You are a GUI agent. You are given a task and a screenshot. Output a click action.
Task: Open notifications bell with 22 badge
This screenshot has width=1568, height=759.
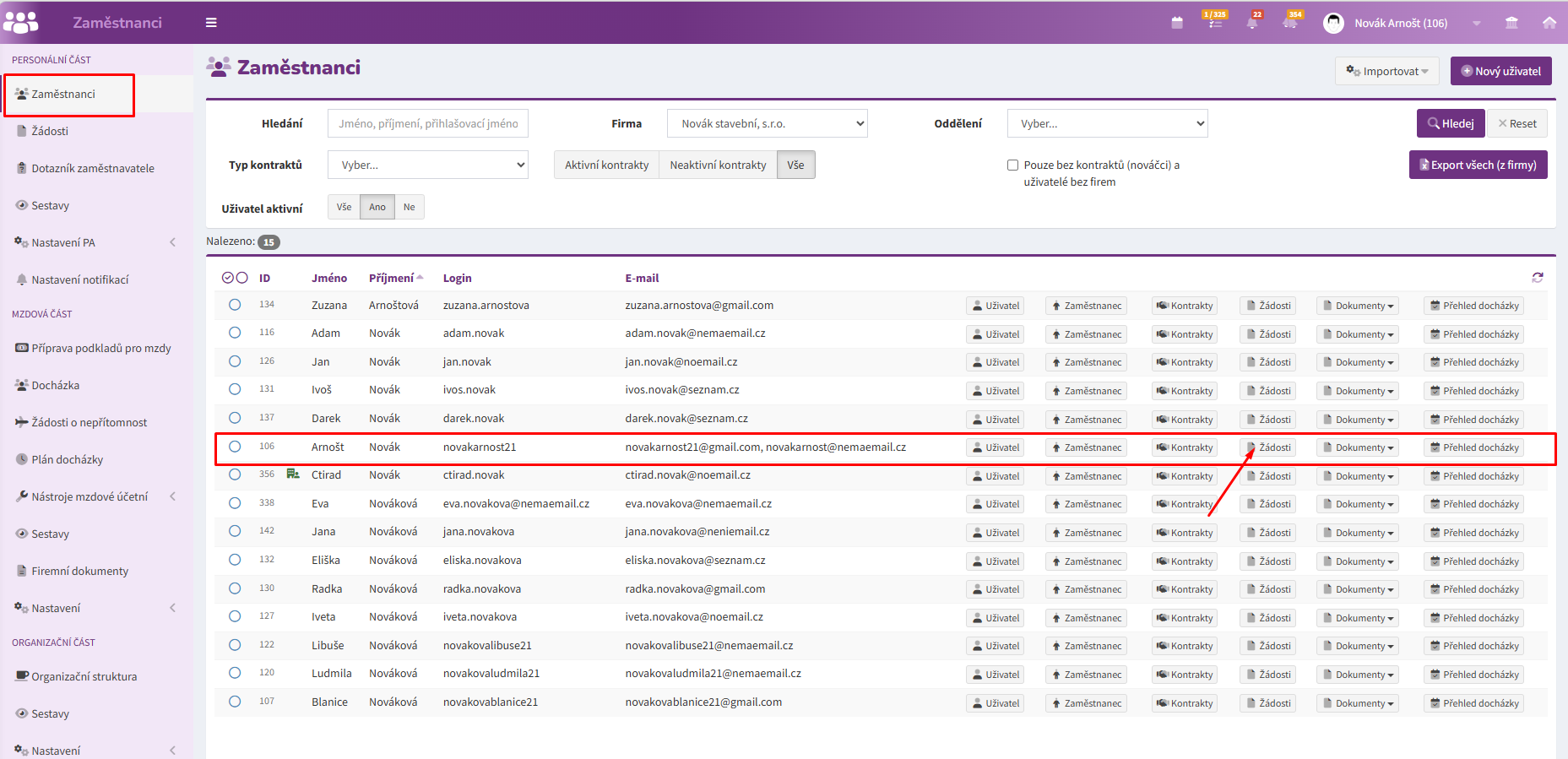(1254, 21)
